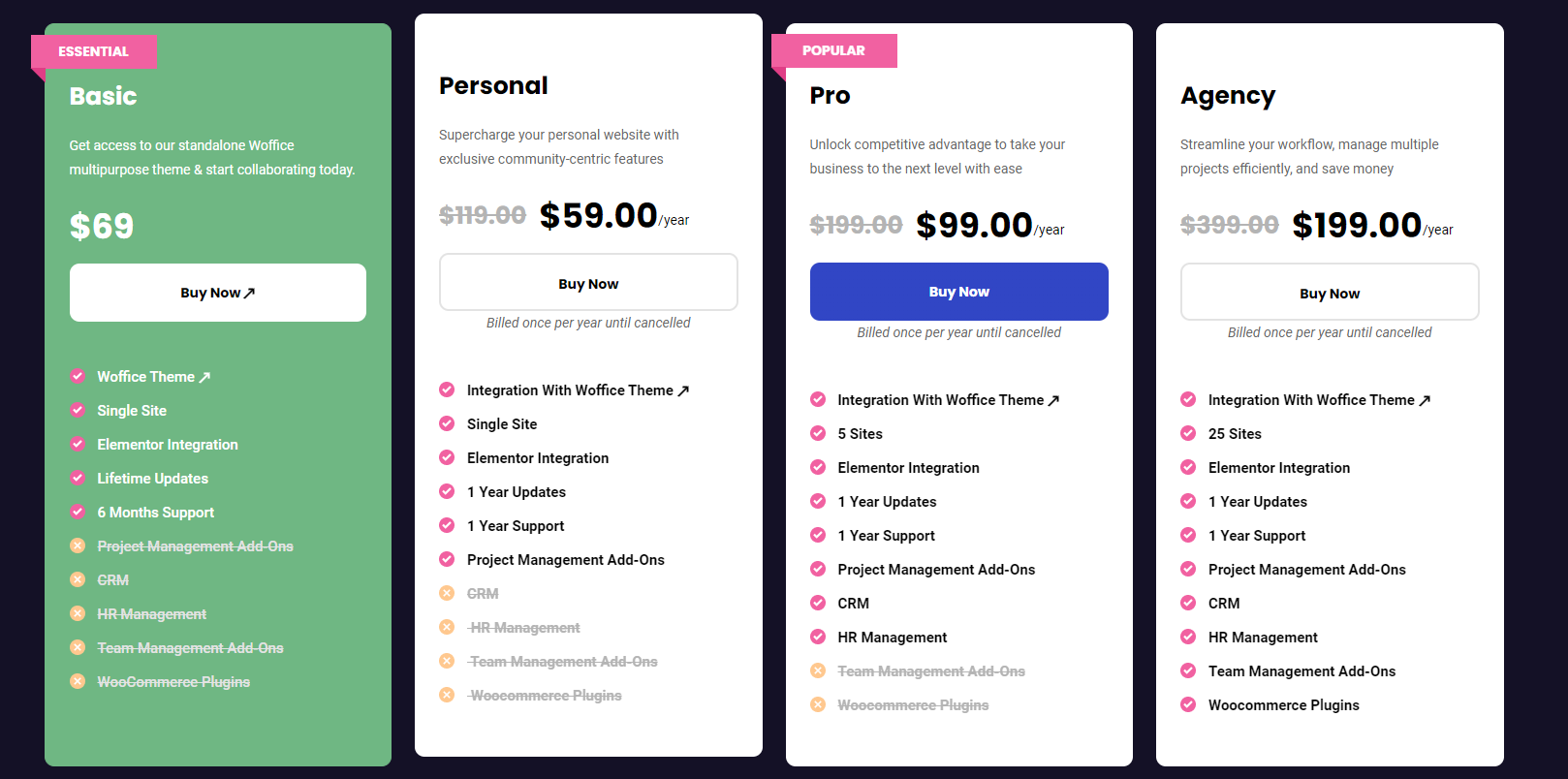The width and height of the screenshot is (1568, 779).
Task: Open Integration With Woffice Theme in Pro
Action: coord(949,400)
